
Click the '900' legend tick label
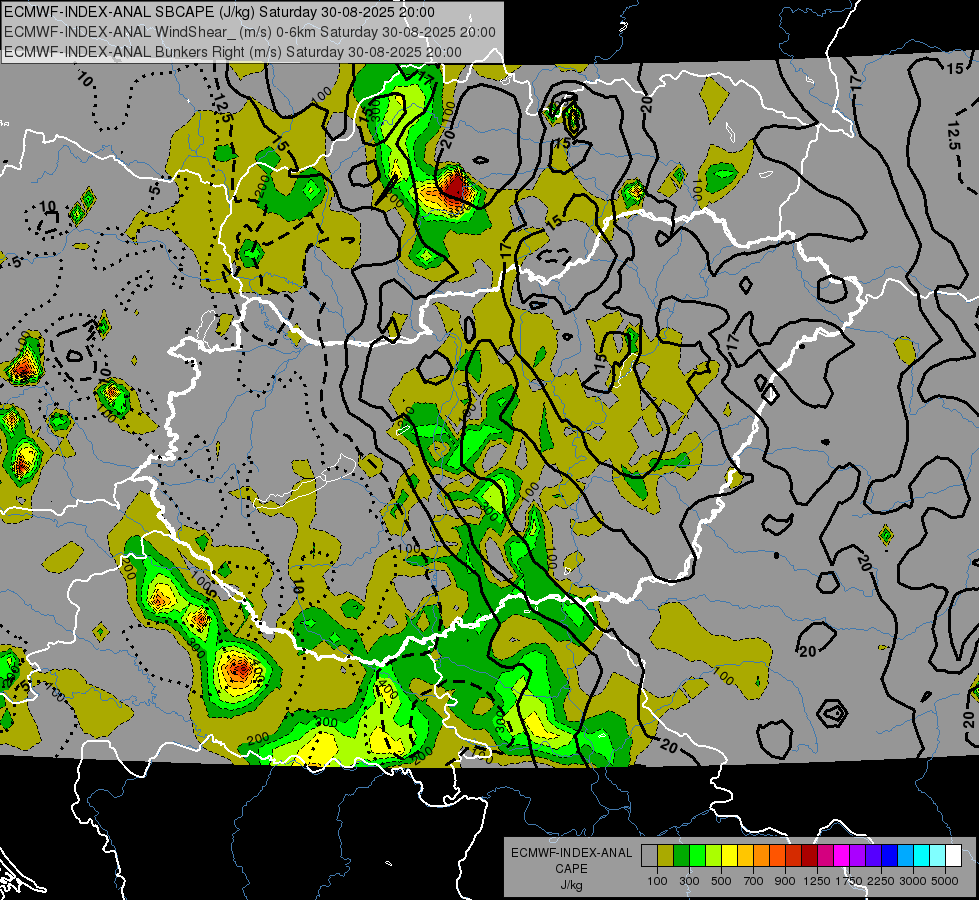[785, 881]
